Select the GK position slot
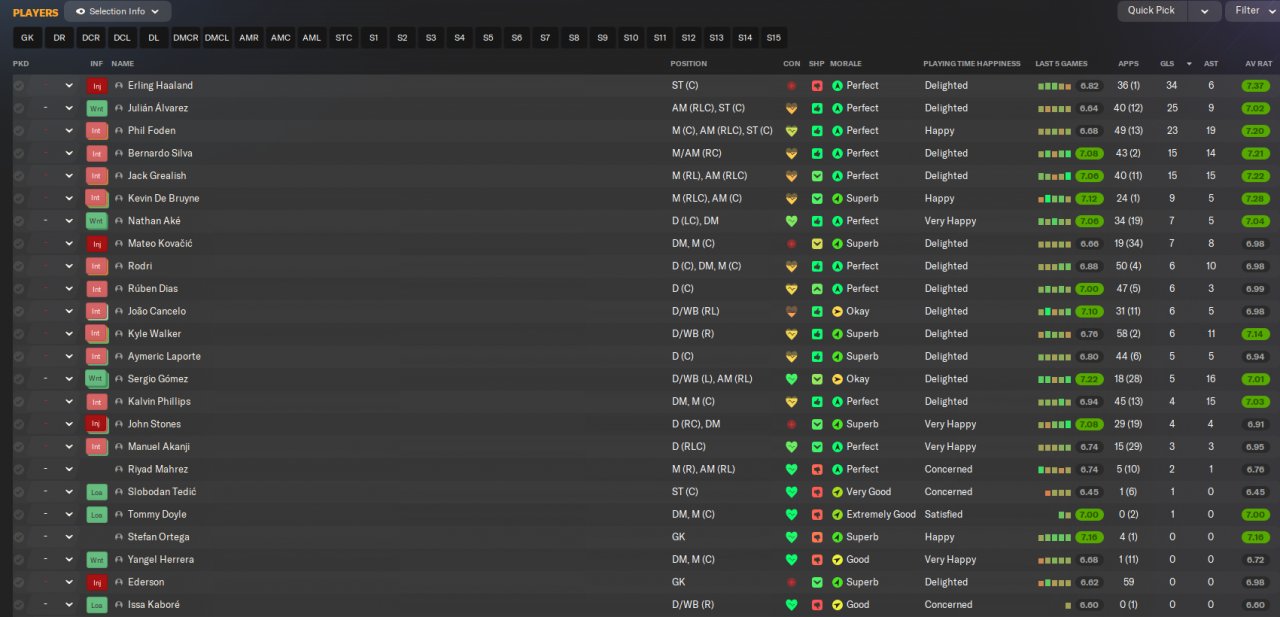The width and height of the screenshot is (1280, 617). (27, 38)
